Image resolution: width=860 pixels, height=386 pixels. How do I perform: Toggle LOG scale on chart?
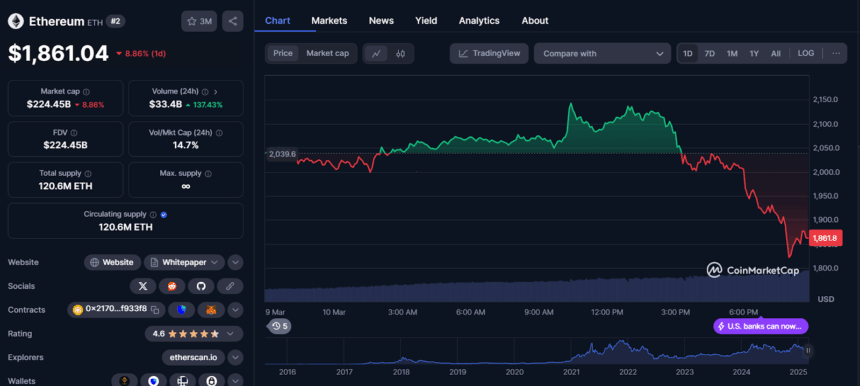pos(806,53)
